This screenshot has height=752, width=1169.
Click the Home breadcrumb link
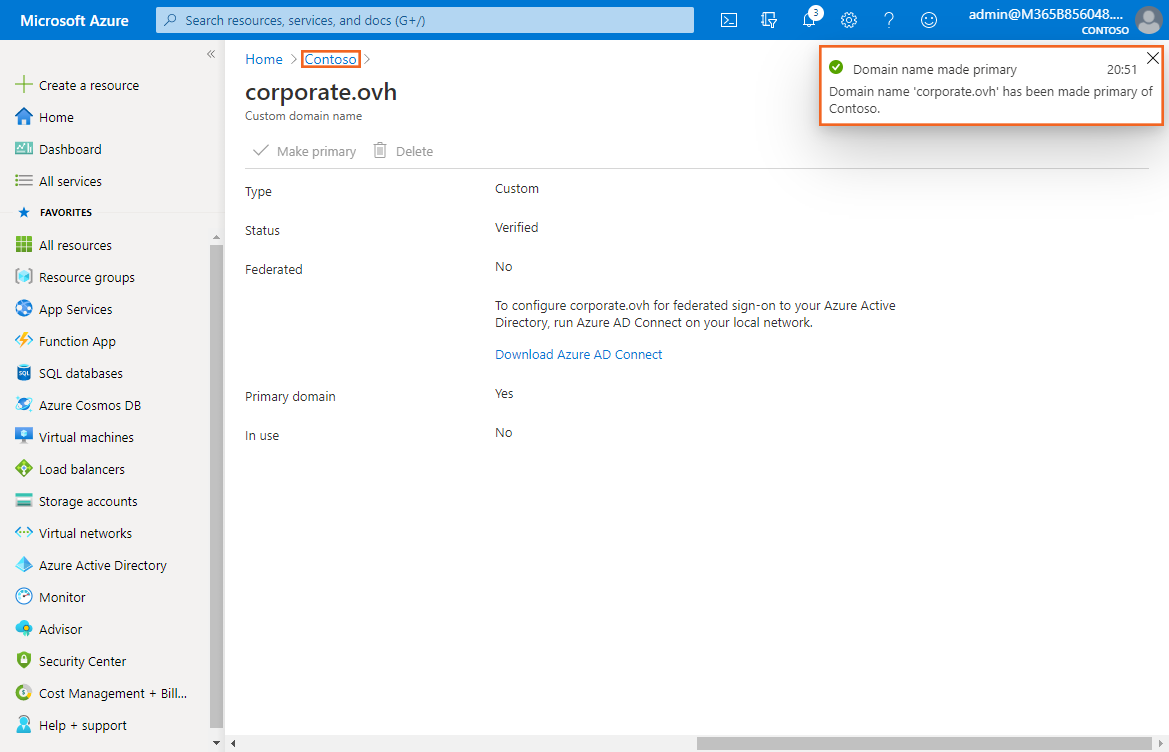(264, 59)
